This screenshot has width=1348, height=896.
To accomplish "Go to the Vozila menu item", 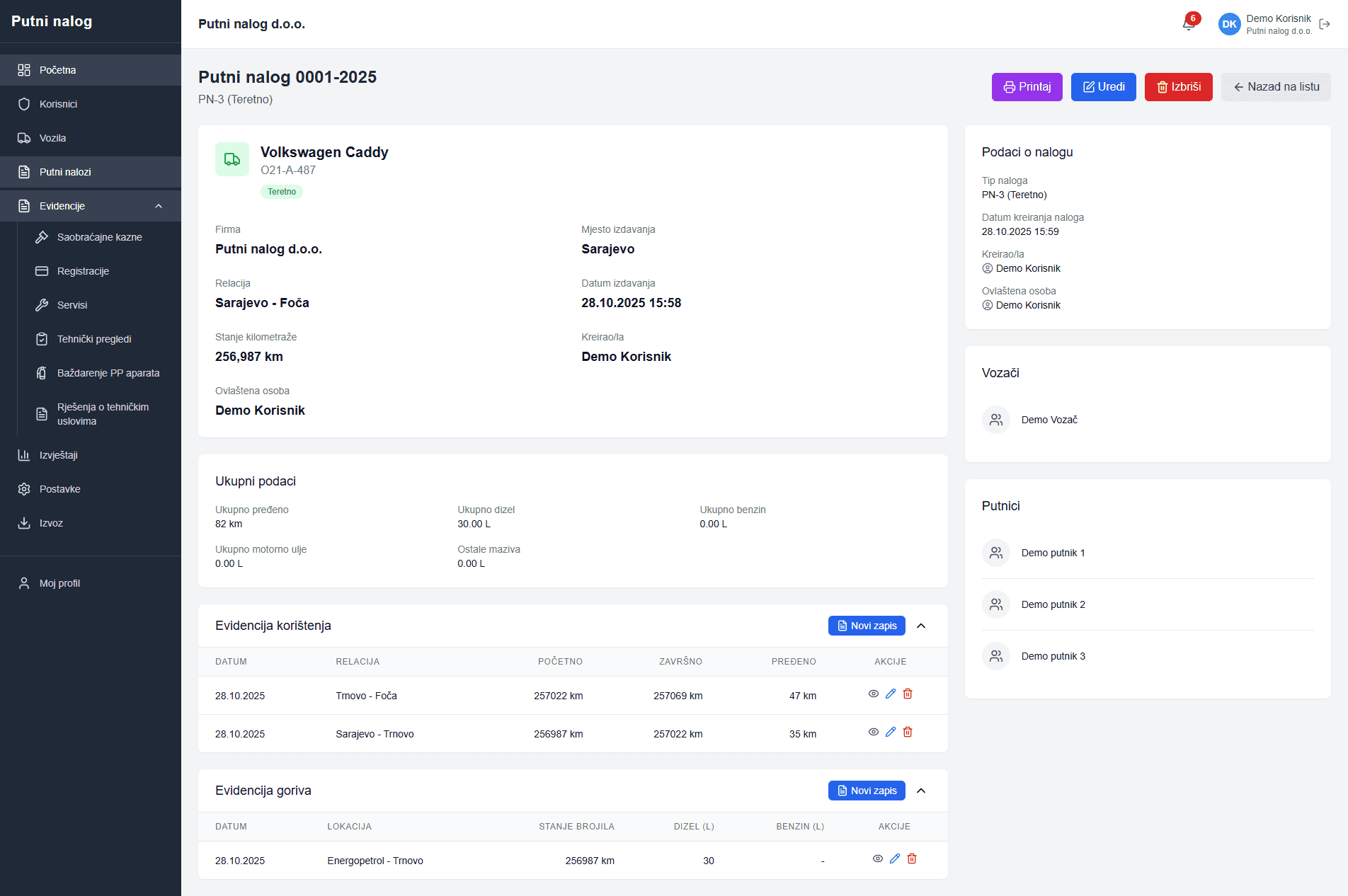I will 52,138.
